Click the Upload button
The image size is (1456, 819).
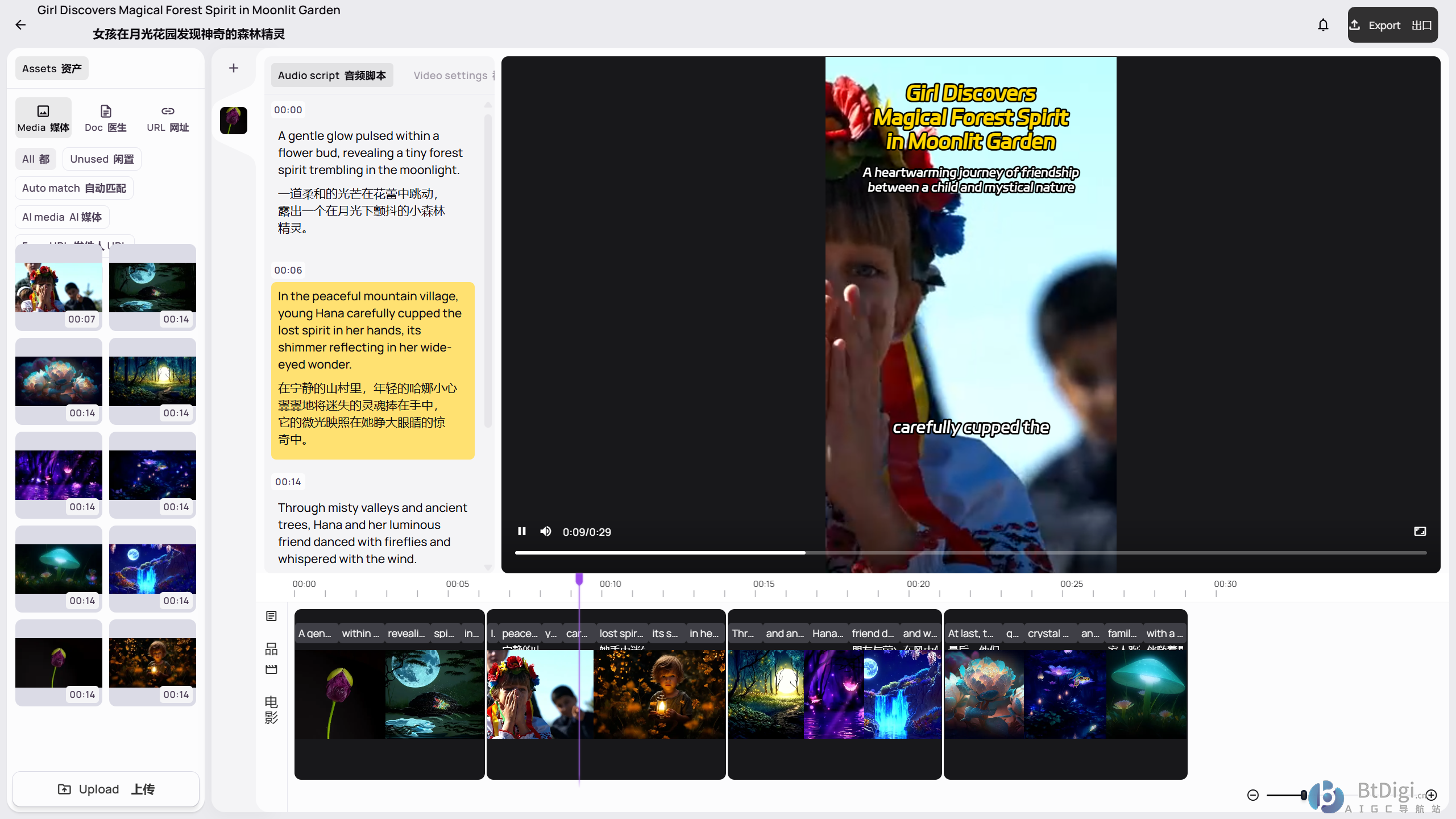point(106,789)
